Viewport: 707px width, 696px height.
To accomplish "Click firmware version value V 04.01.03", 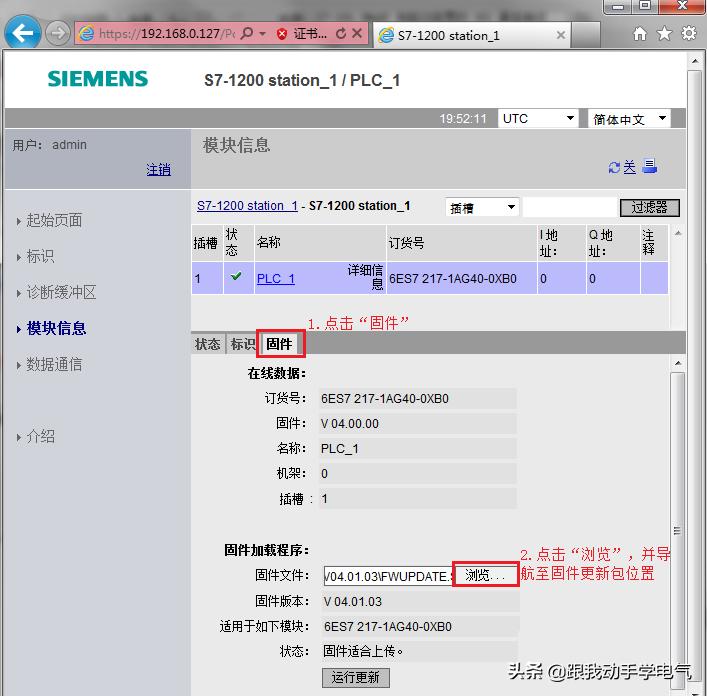I will 353,601.
